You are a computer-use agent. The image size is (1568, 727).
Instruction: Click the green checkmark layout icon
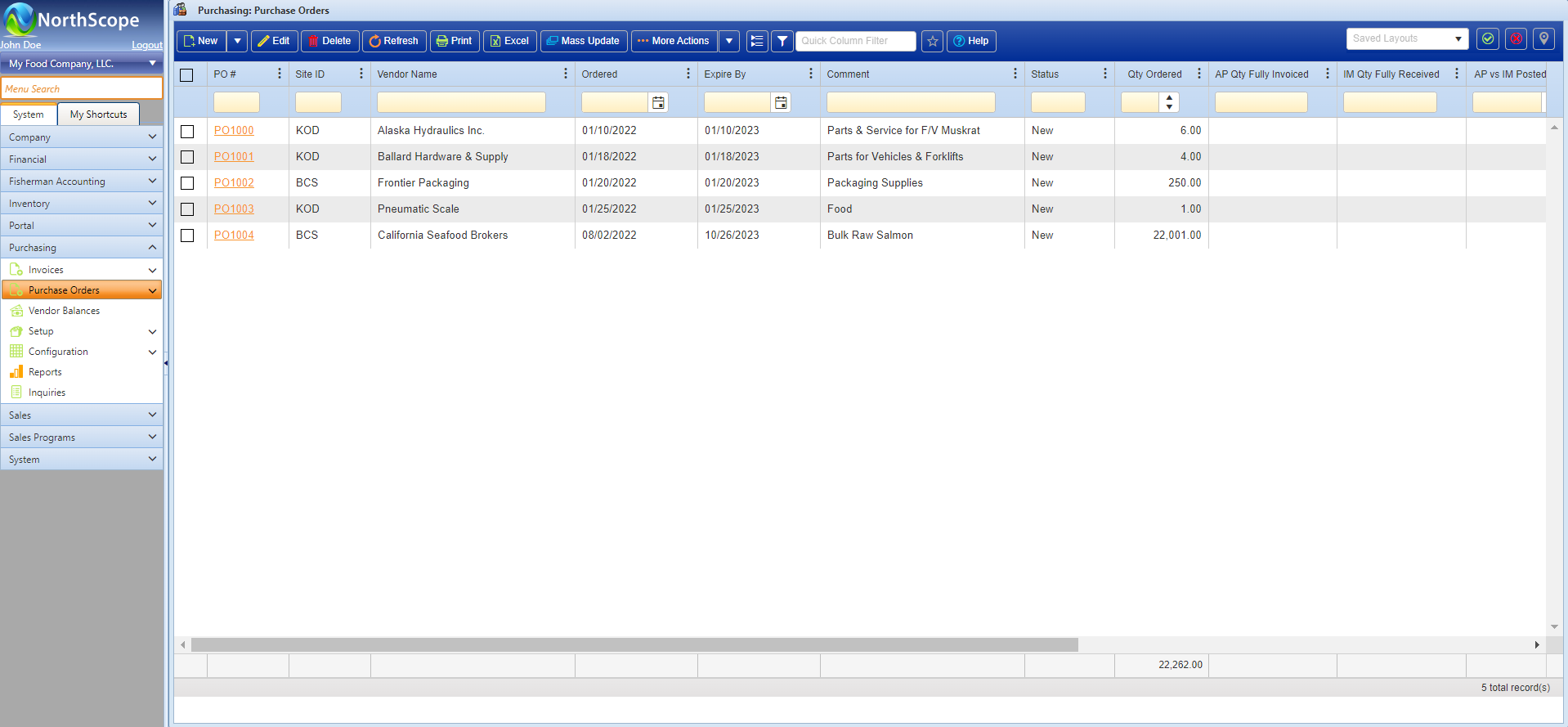pos(1488,39)
